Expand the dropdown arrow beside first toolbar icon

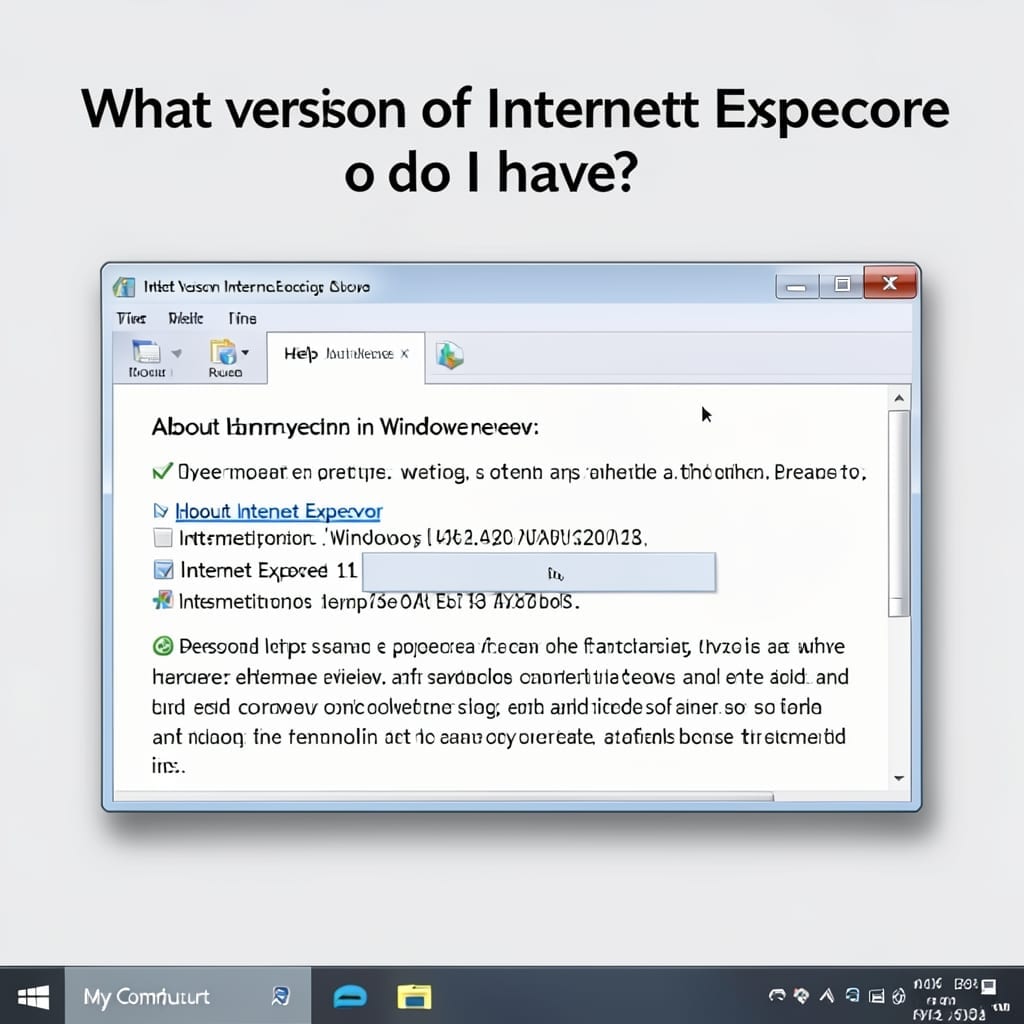coord(176,353)
